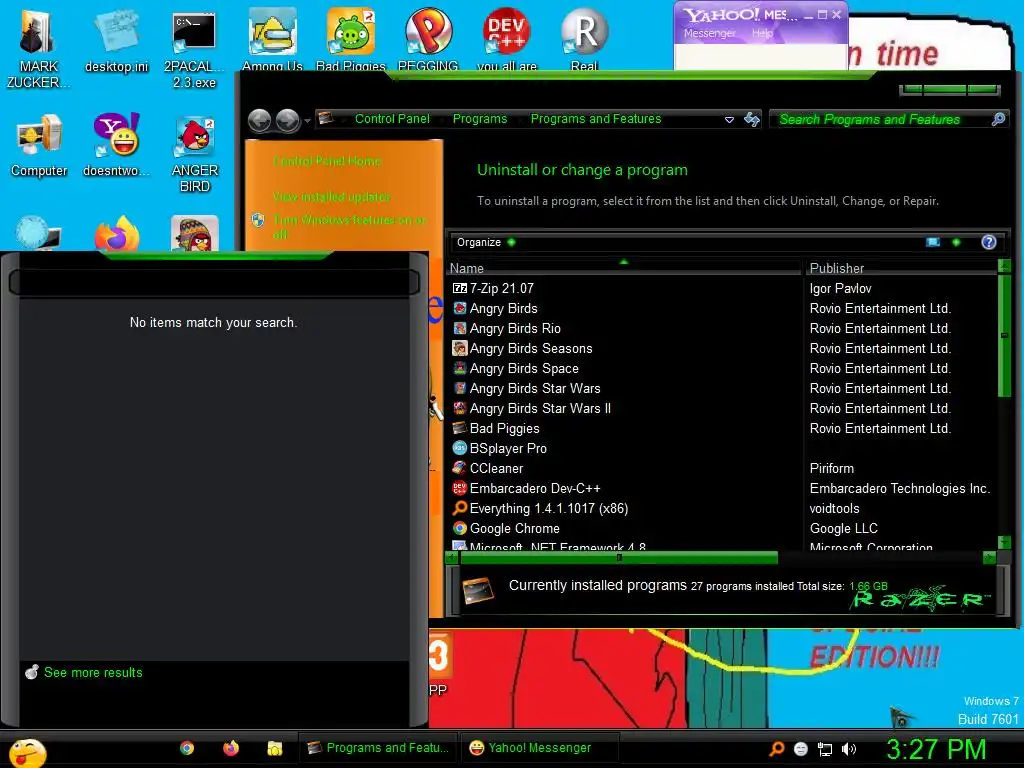Image resolution: width=1024 pixels, height=768 pixels.
Task: Open Chrome from the taskbar
Action: 187,748
